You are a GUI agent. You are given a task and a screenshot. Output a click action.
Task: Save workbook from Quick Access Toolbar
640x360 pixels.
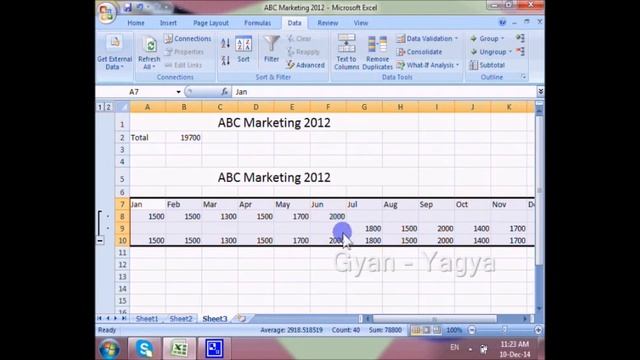(x=127, y=7)
